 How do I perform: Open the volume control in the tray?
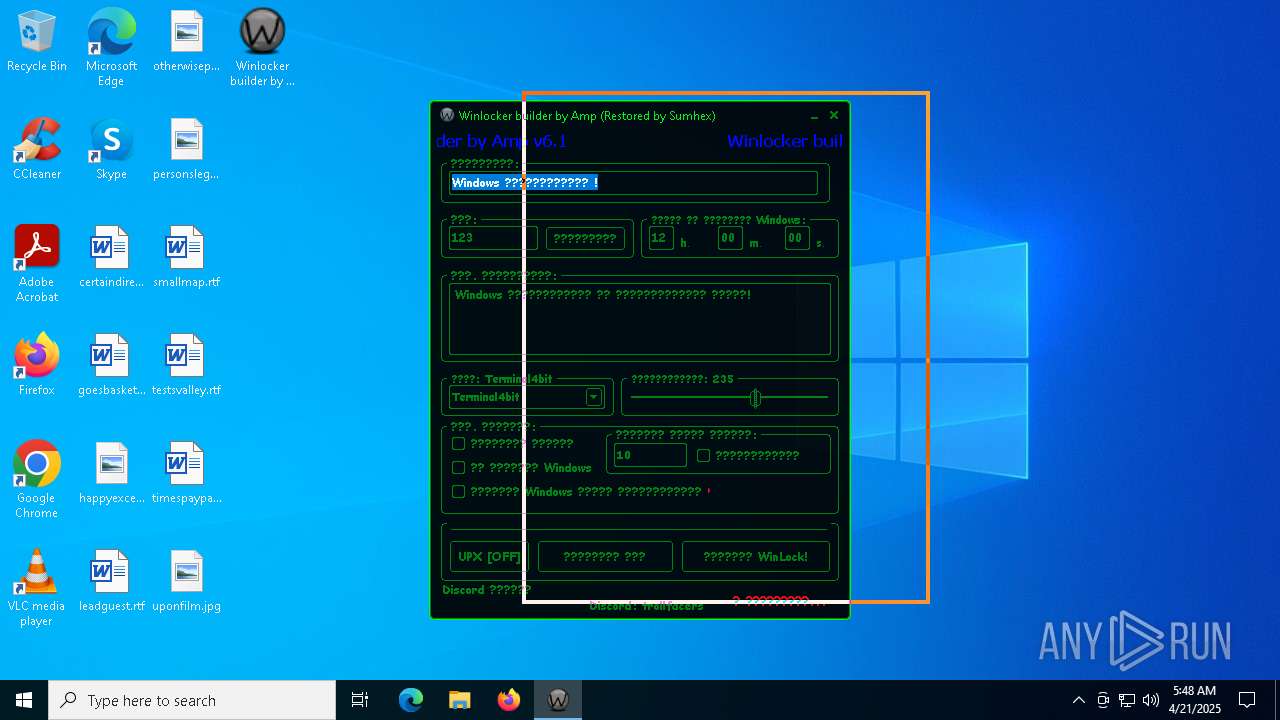click(1151, 700)
